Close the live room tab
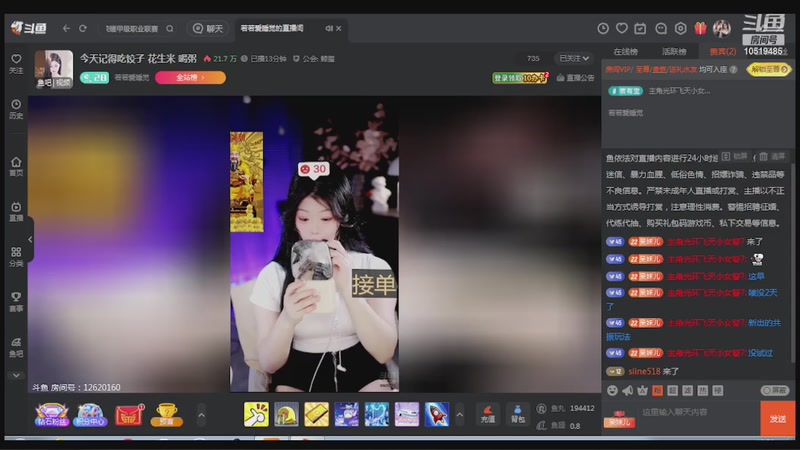This screenshot has height=450, width=800. point(338,29)
